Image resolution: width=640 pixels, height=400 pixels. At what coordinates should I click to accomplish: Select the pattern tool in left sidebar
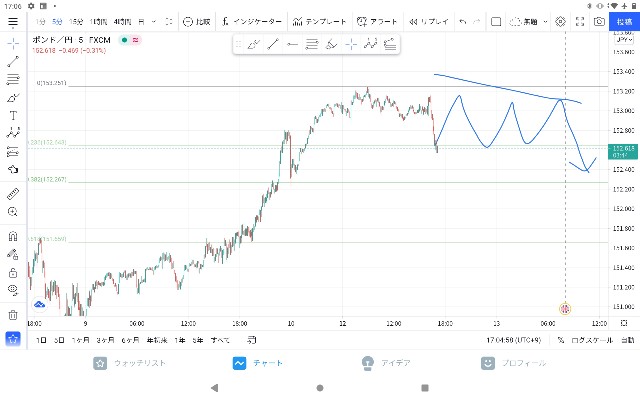[13, 133]
